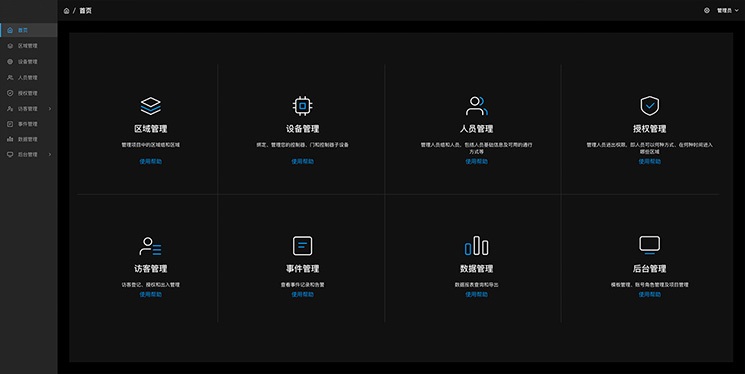The height and width of the screenshot is (374, 745).
Task: Open 使用帮助 link under 访客管理
Action: pos(151,295)
